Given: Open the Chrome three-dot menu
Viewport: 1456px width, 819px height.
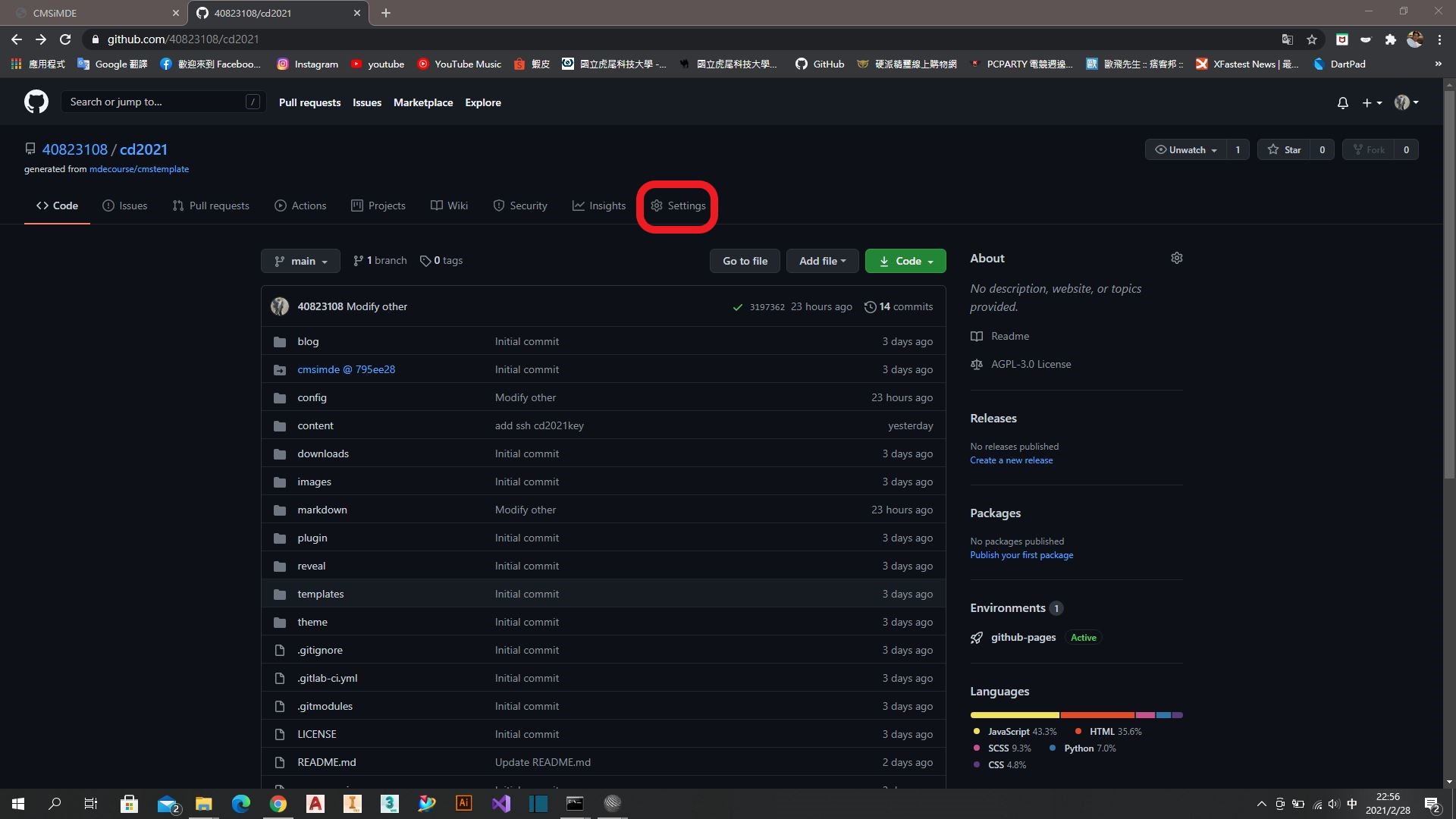Looking at the screenshot, I should tap(1439, 39).
